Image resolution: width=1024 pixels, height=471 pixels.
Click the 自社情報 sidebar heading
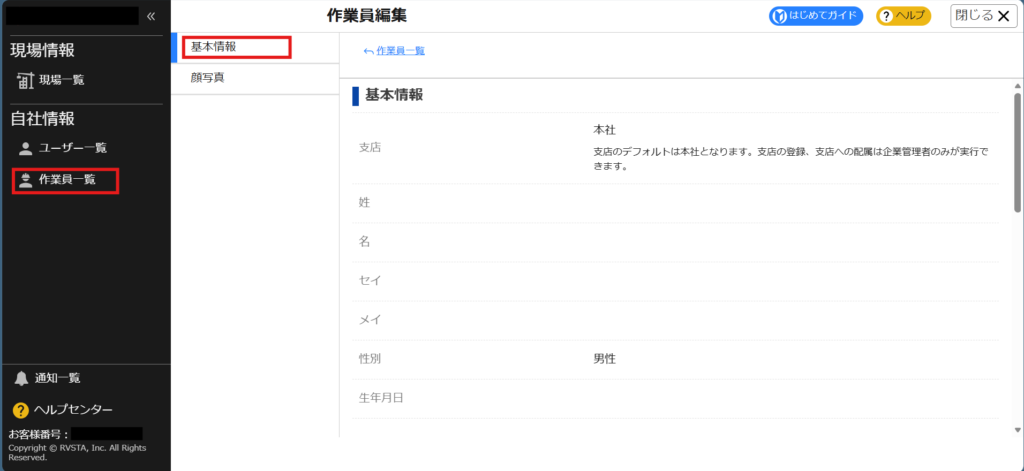tap(42, 119)
